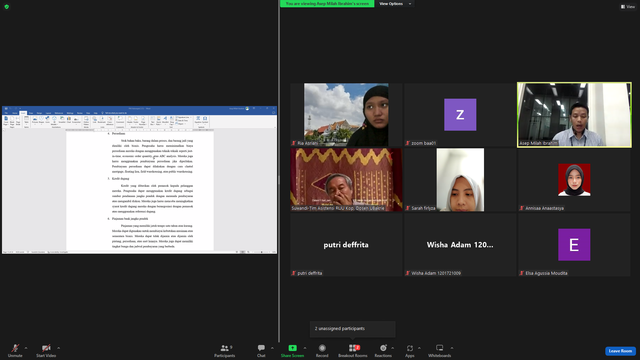The image size is (640, 360).
Task: Change layout using the View button
Action: point(628,7)
